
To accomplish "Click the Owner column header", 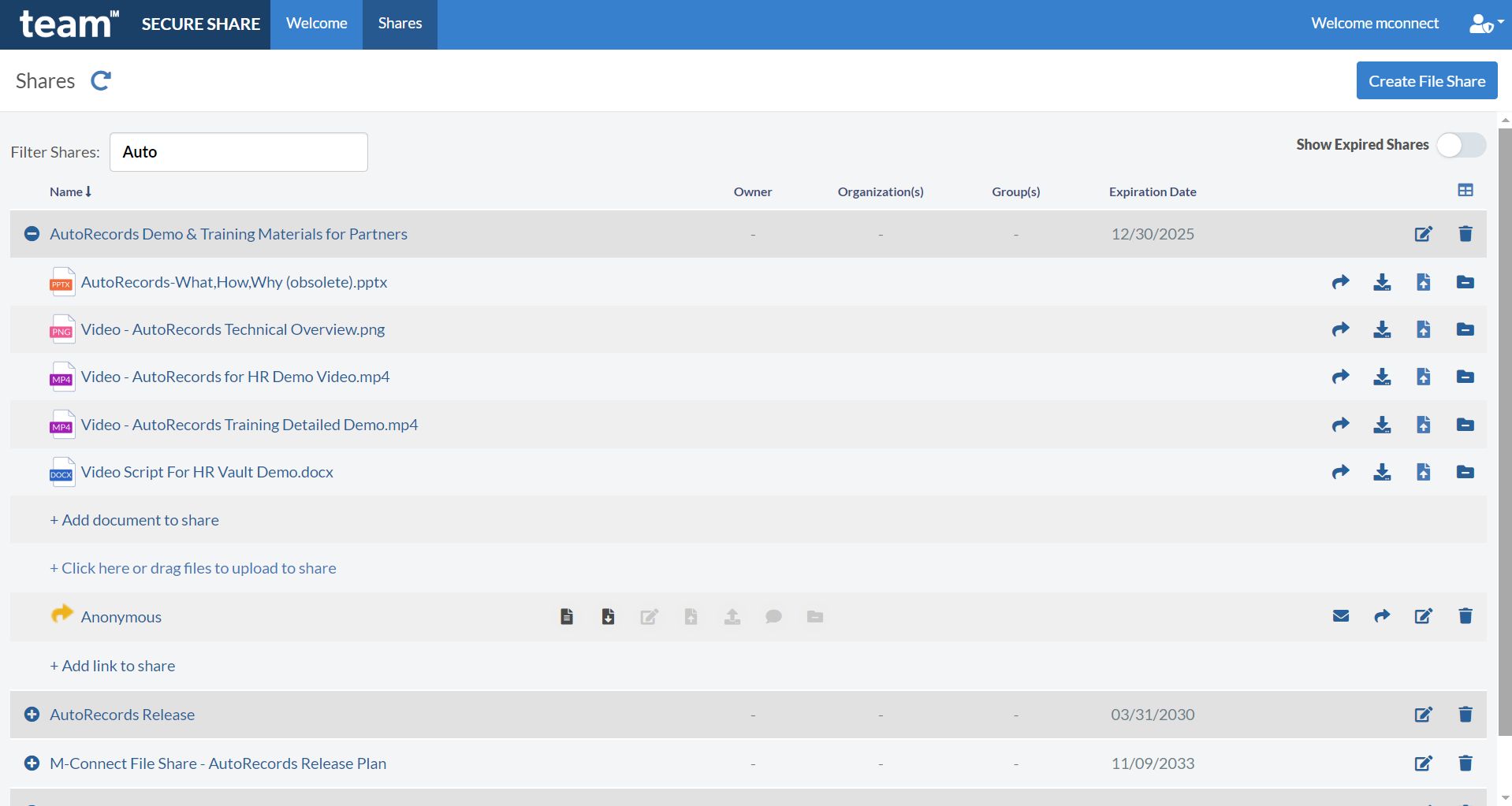I will pos(753,191).
